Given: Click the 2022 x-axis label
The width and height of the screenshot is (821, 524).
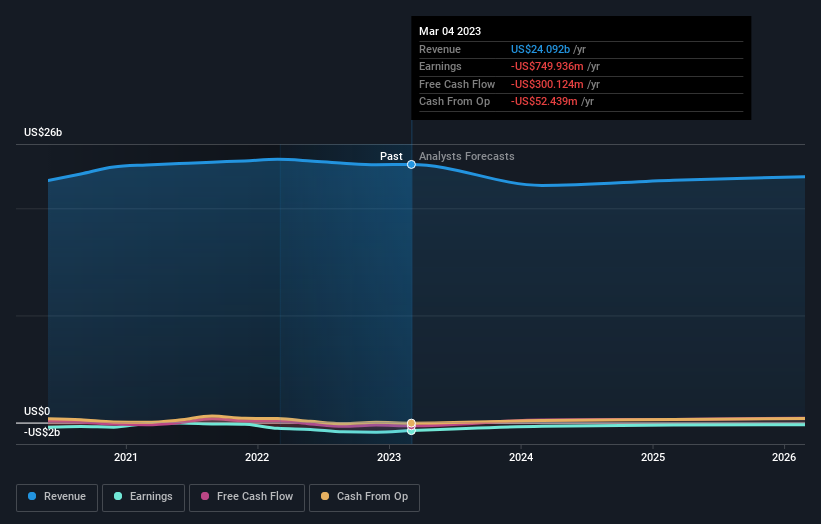Looking at the screenshot, I should [257, 458].
